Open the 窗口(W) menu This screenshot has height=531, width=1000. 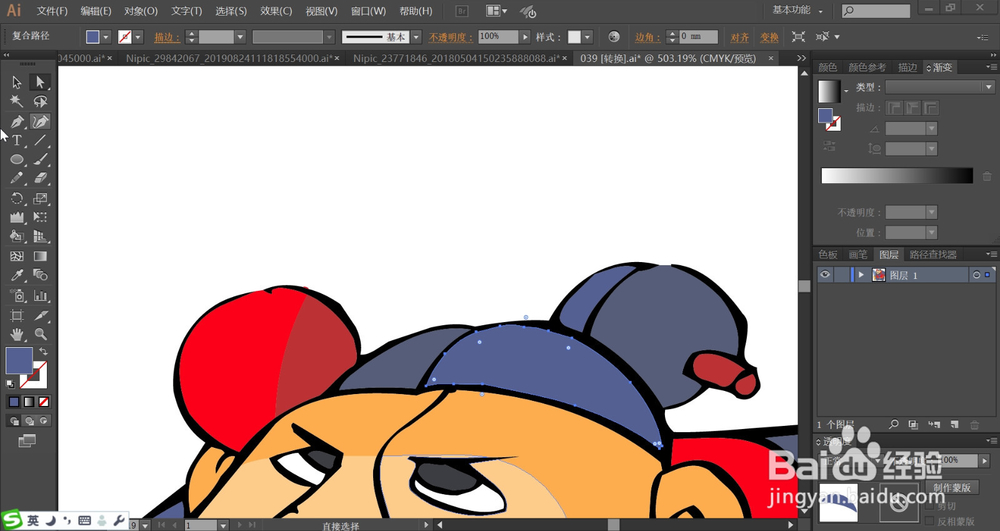coord(369,11)
